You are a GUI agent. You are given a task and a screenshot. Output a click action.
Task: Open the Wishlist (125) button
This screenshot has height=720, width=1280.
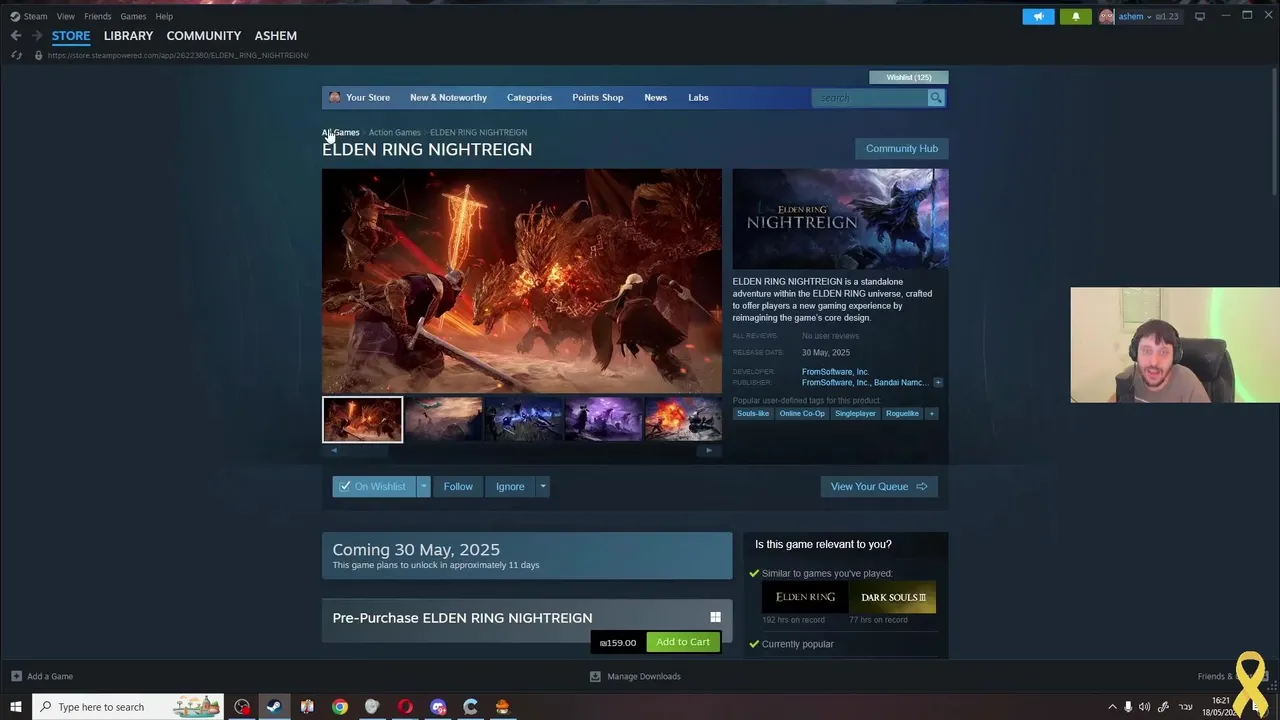(909, 77)
